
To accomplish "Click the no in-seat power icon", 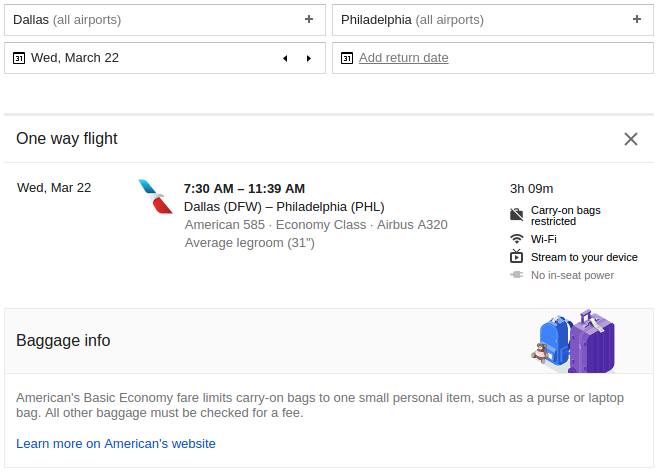I will (x=517, y=275).
